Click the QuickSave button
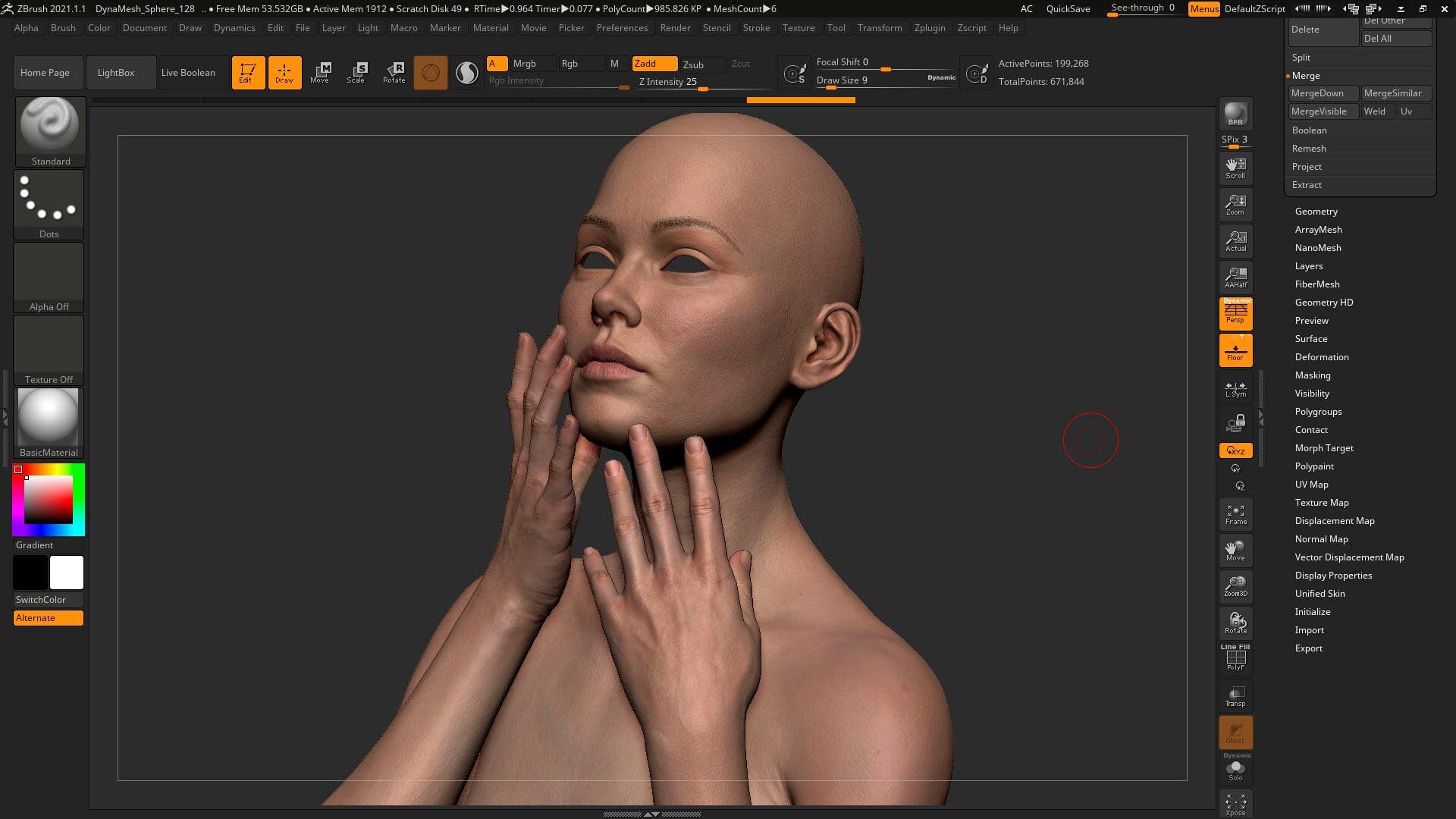 click(1068, 9)
